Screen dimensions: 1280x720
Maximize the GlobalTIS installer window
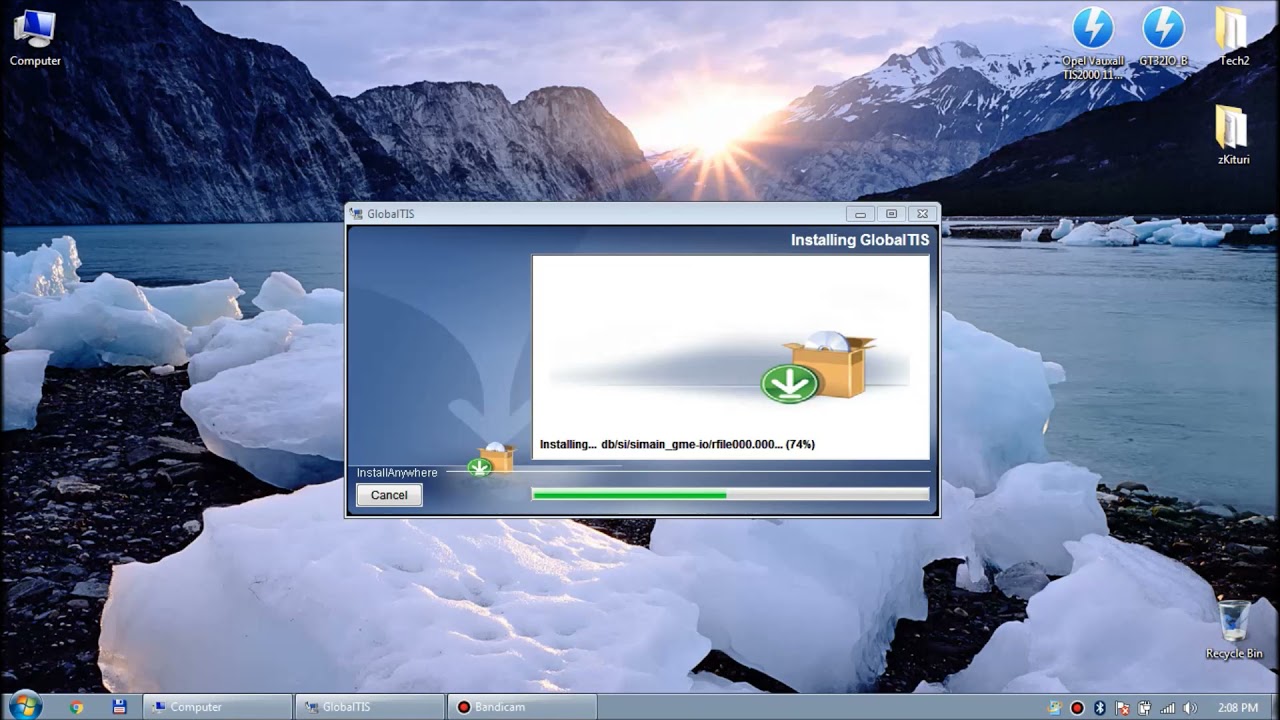coord(891,214)
